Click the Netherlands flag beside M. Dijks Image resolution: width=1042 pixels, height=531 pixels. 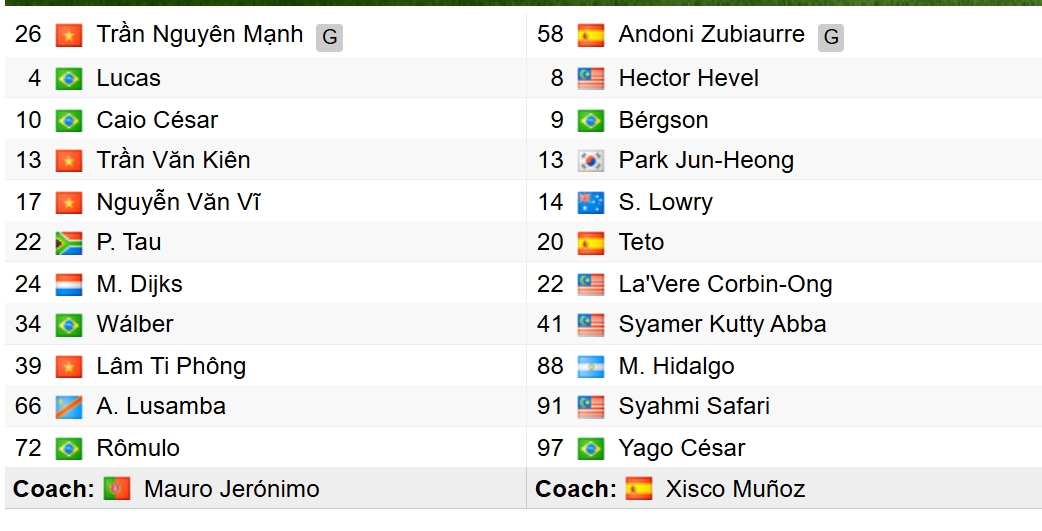68,285
